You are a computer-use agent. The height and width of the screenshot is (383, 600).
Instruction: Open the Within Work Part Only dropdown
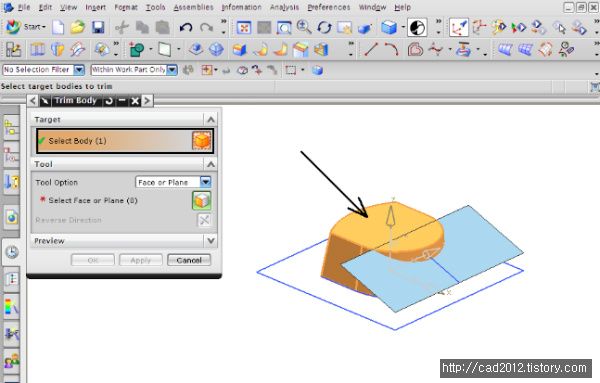click(x=172, y=70)
